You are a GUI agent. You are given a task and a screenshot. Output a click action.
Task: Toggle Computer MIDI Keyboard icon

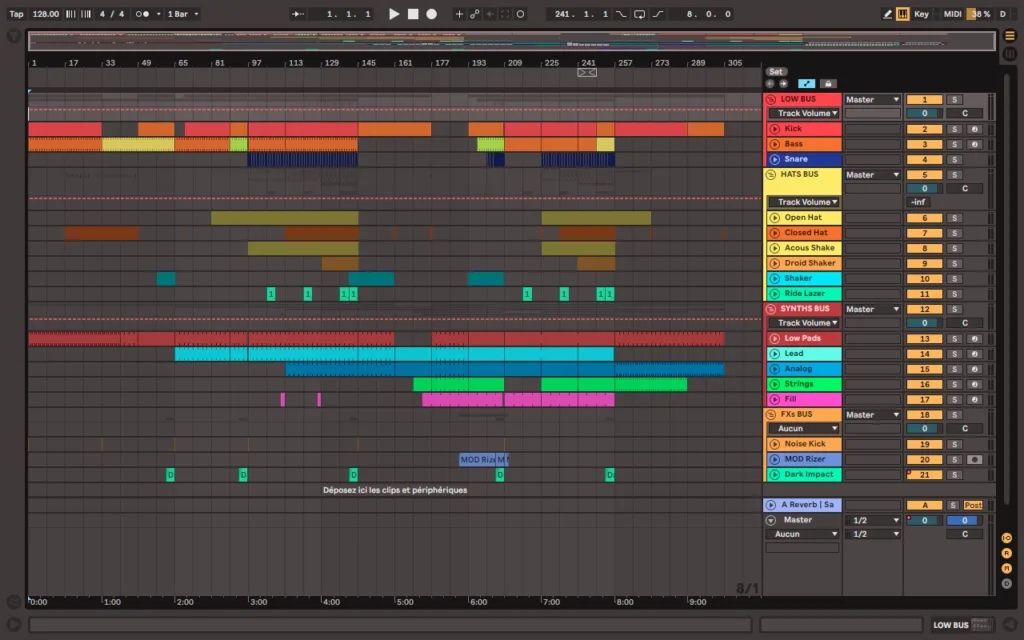click(x=903, y=14)
